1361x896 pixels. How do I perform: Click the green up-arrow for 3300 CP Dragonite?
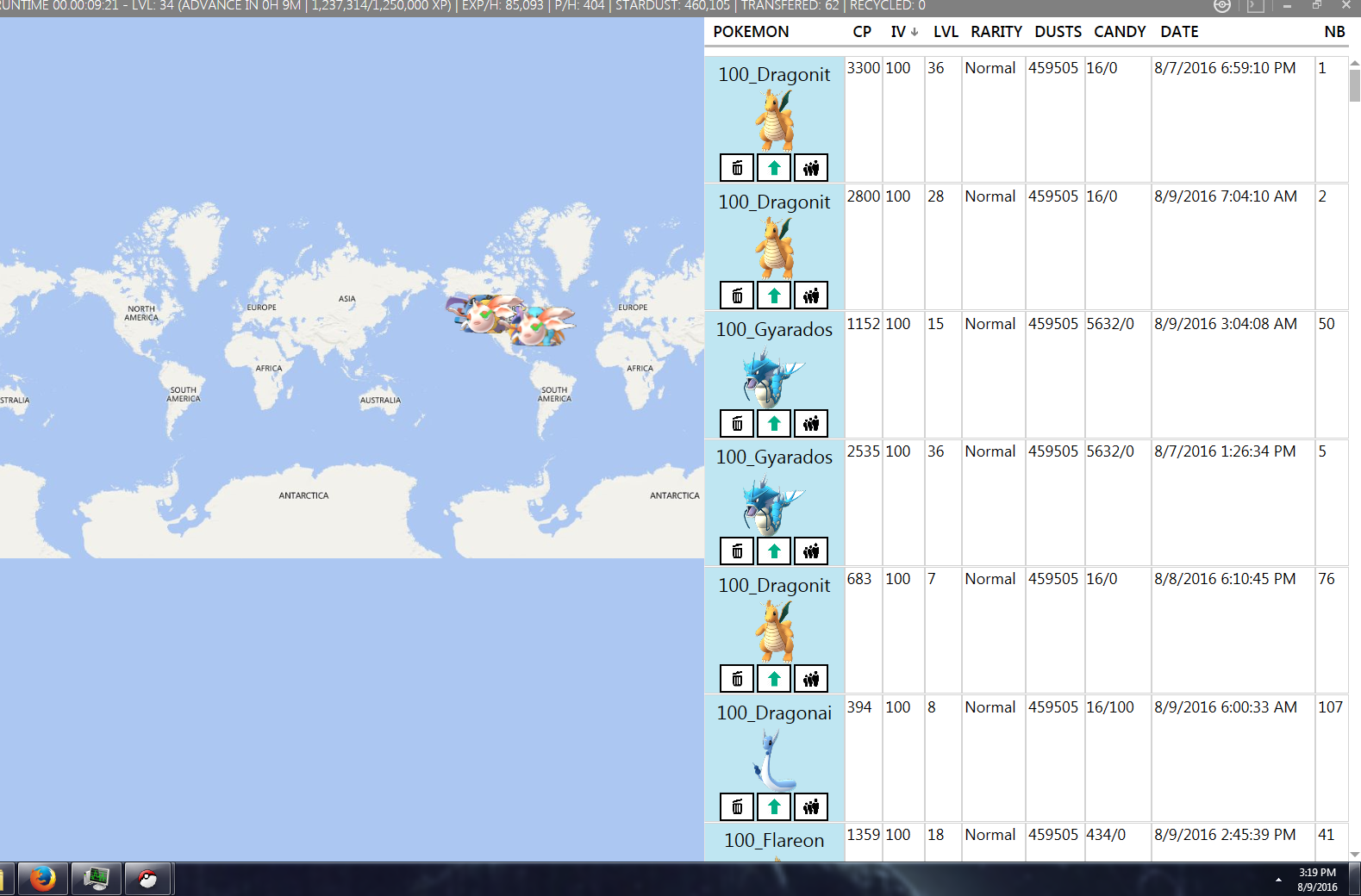click(774, 168)
